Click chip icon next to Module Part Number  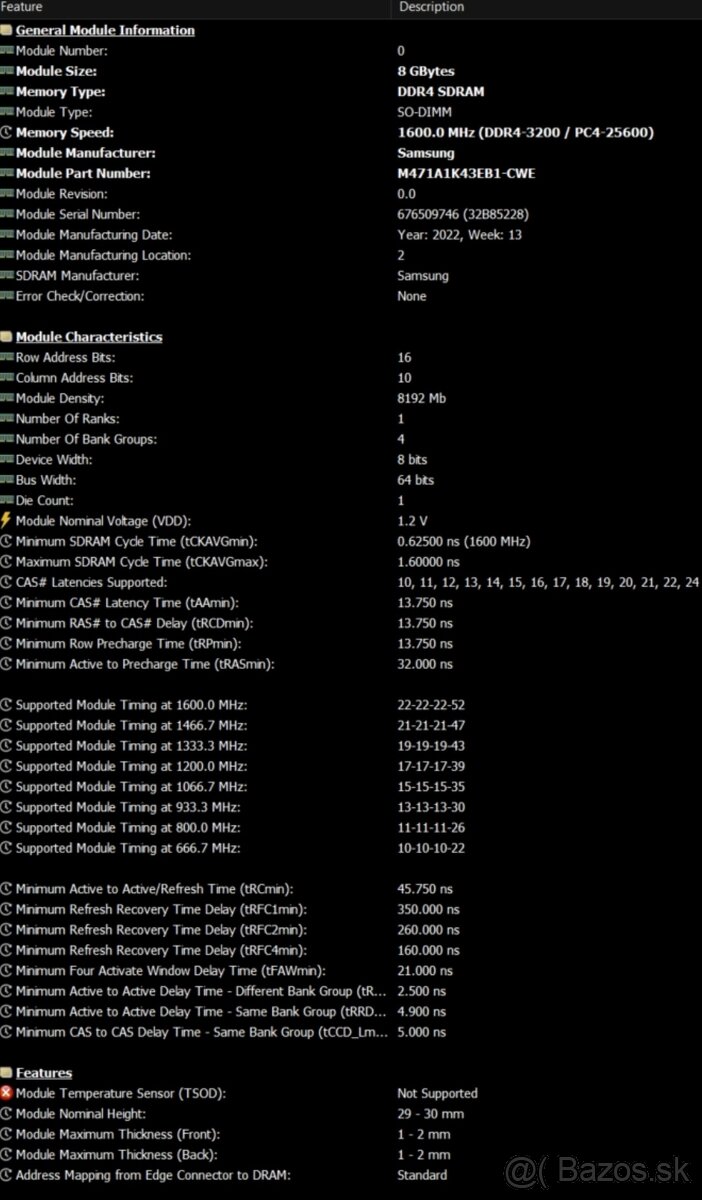coord(7,174)
